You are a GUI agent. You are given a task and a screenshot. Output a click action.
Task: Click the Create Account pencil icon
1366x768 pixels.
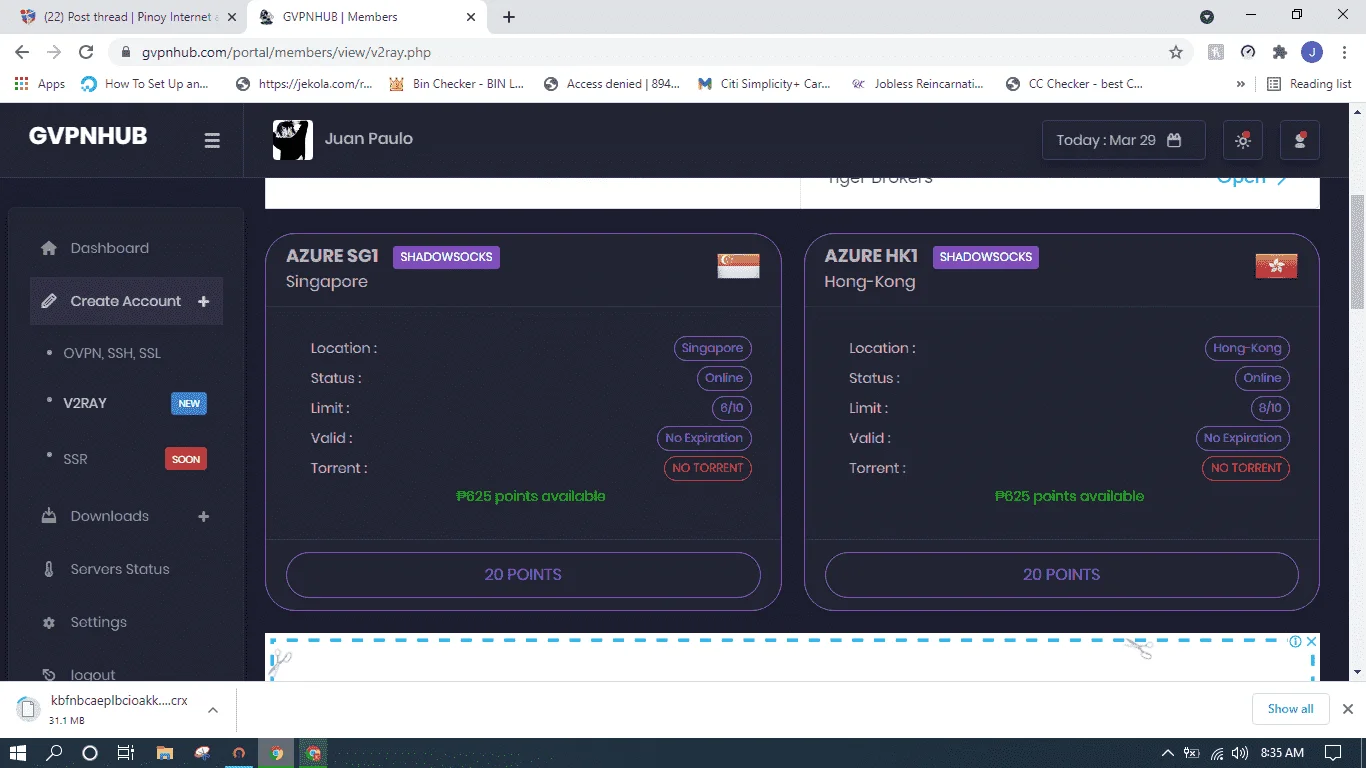49,301
